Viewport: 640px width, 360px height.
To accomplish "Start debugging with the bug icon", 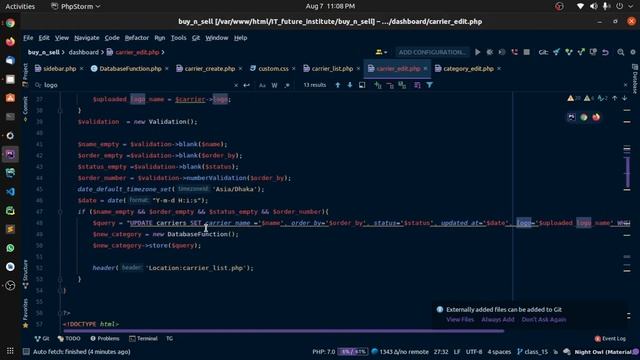I will coord(490,52).
